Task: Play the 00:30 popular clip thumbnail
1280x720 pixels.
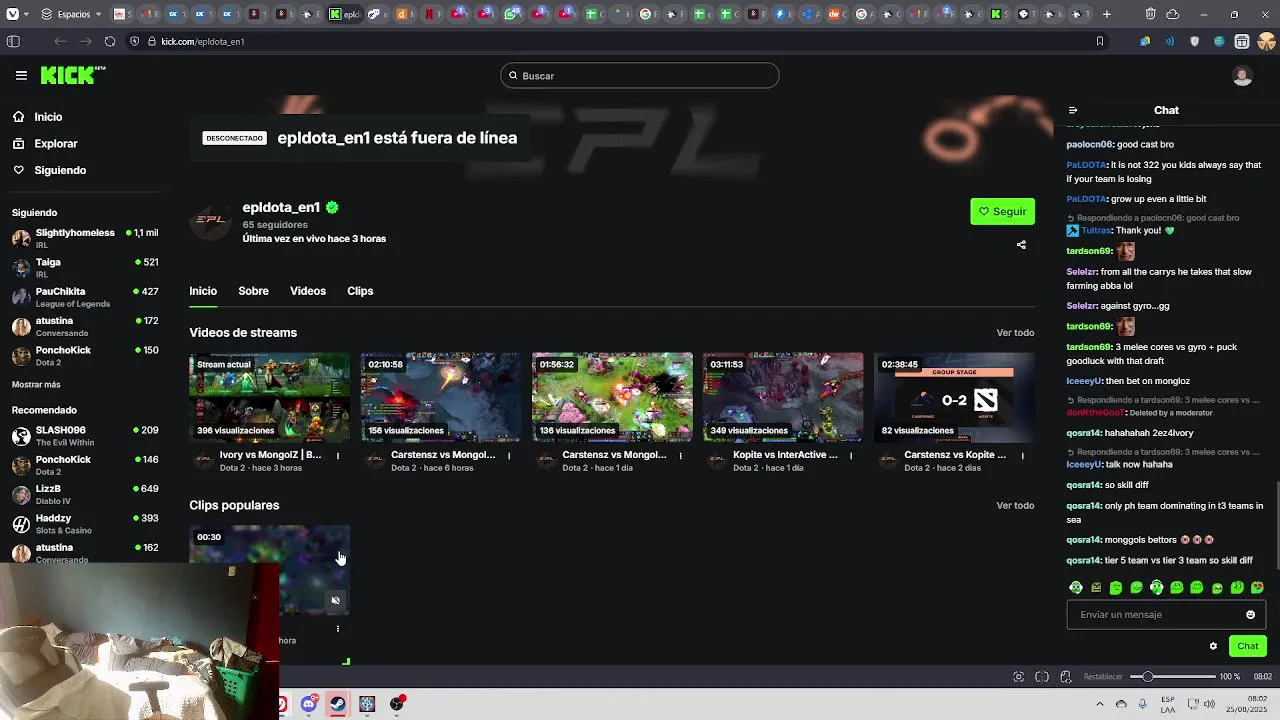Action: click(x=270, y=570)
